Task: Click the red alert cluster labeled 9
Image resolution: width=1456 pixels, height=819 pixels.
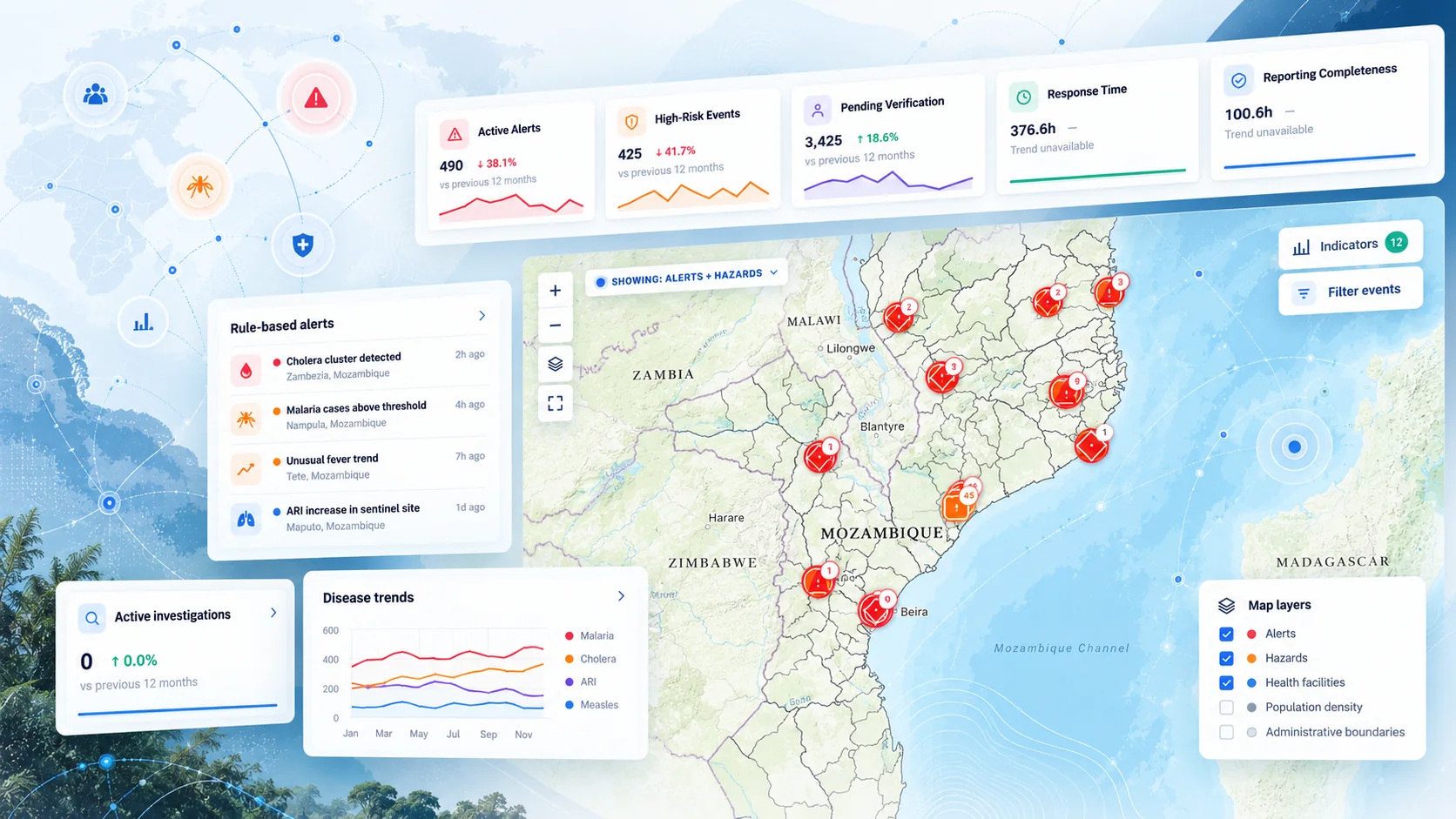Action: (x=1067, y=392)
